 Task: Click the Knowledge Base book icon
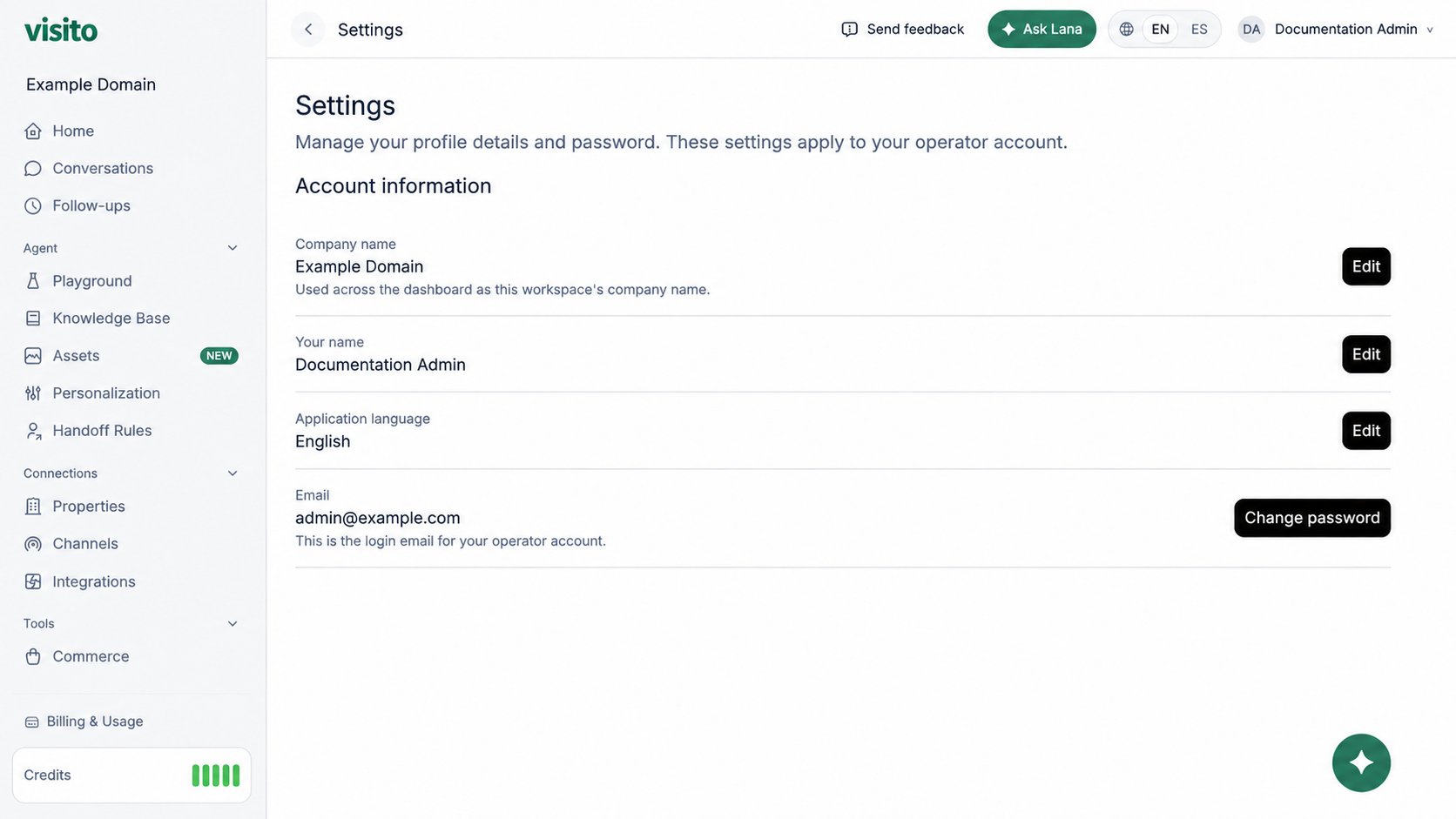click(x=33, y=319)
